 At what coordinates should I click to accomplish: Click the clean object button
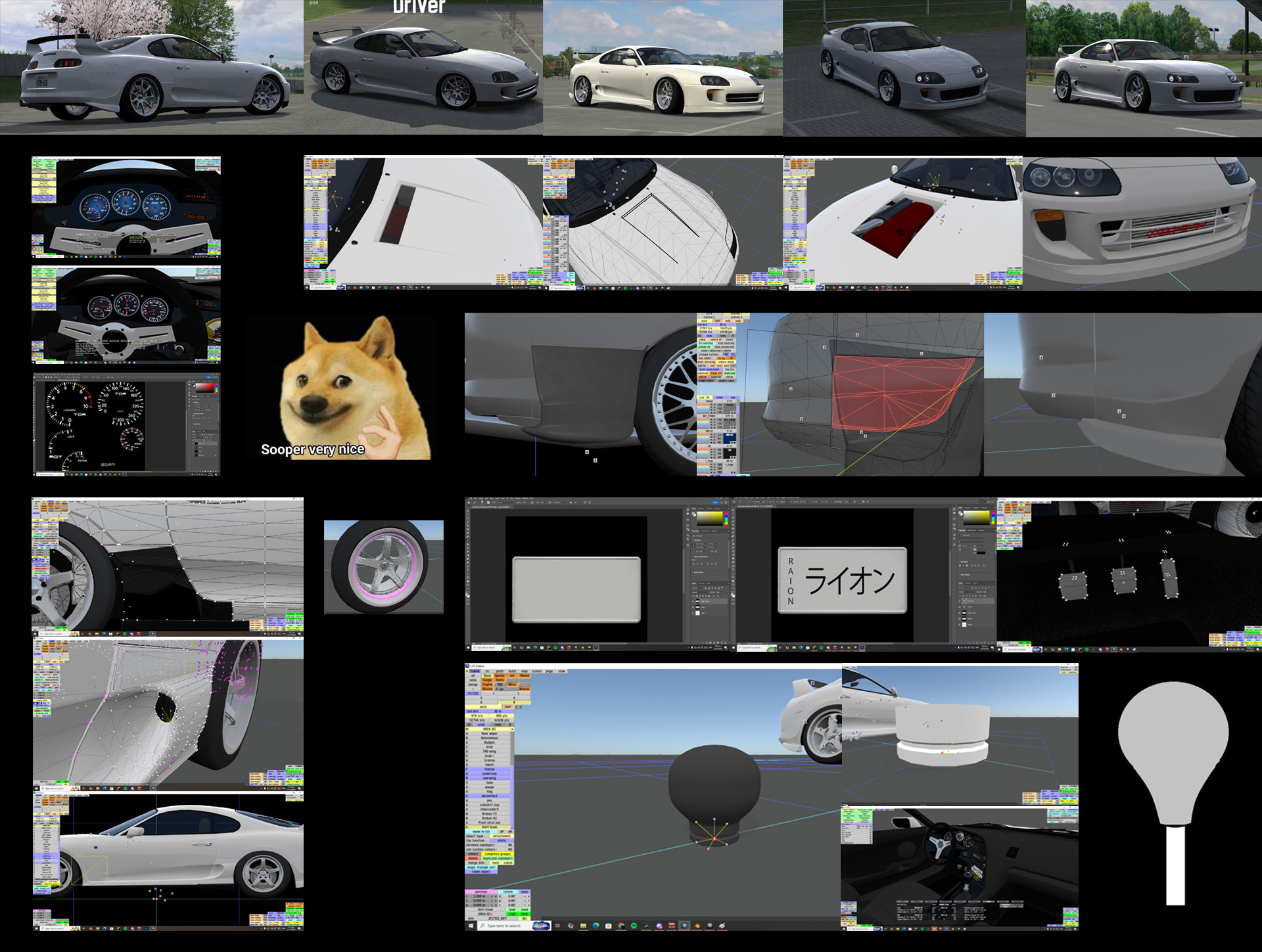pos(481,871)
